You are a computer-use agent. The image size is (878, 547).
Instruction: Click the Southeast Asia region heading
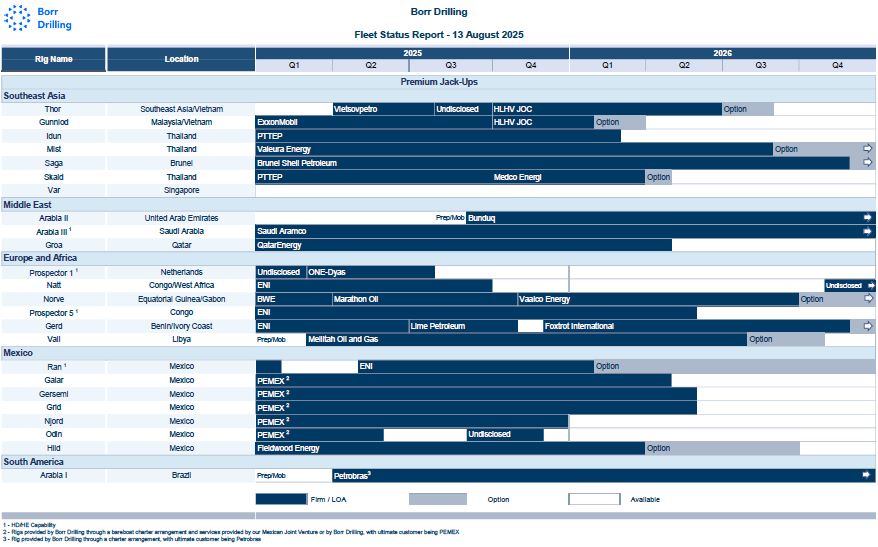coord(34,96)
